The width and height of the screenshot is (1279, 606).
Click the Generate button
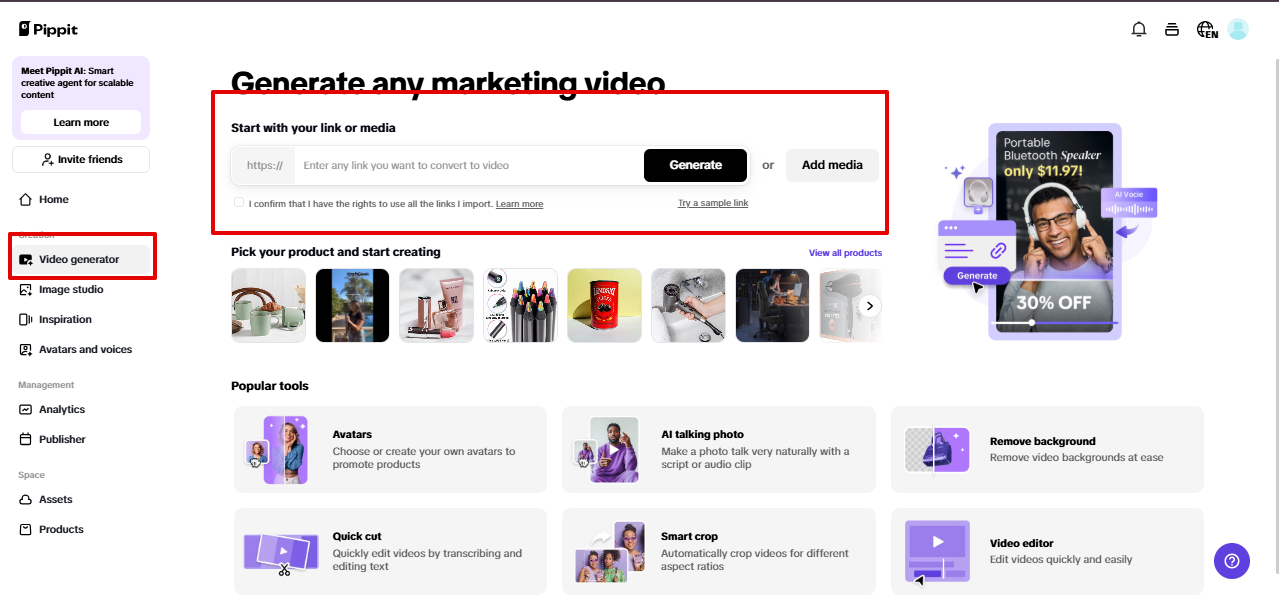pyautogui.click(x=694, y=165)
